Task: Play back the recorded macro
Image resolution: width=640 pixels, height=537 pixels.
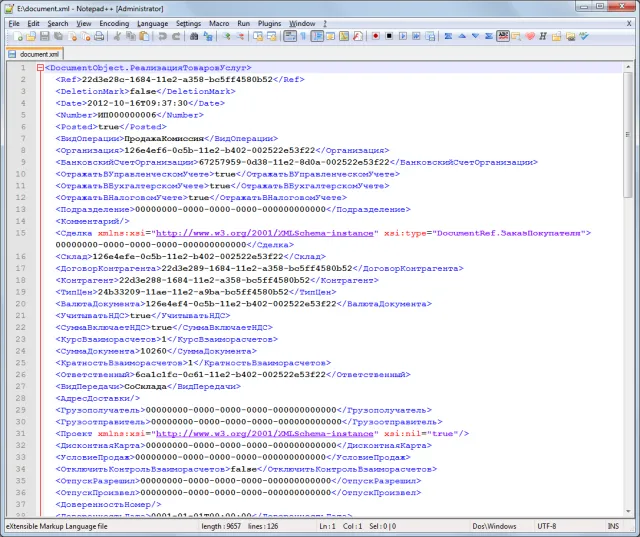Action: 403,36
